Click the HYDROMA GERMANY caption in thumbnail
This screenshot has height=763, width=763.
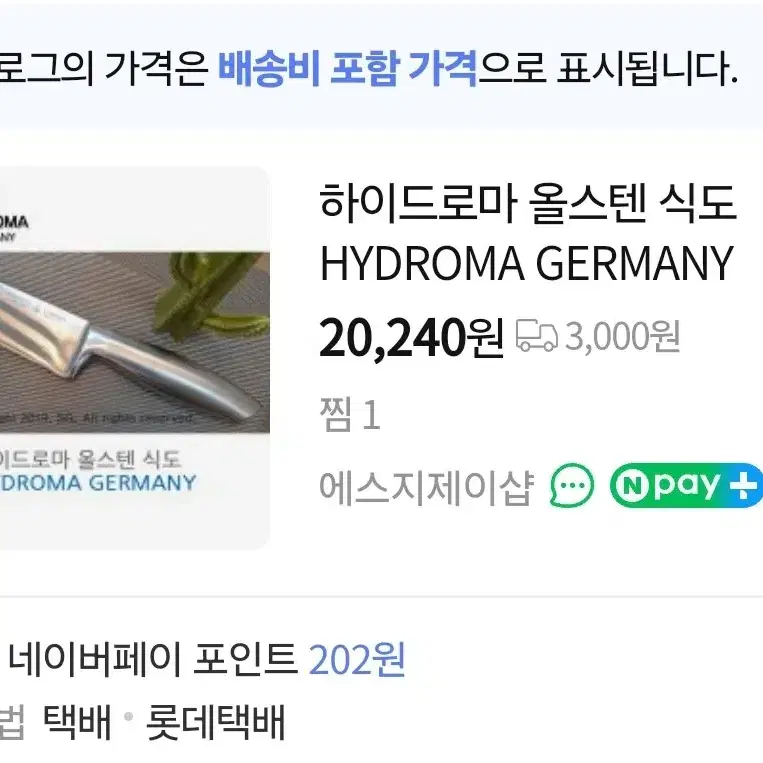(x=98, y=483)
